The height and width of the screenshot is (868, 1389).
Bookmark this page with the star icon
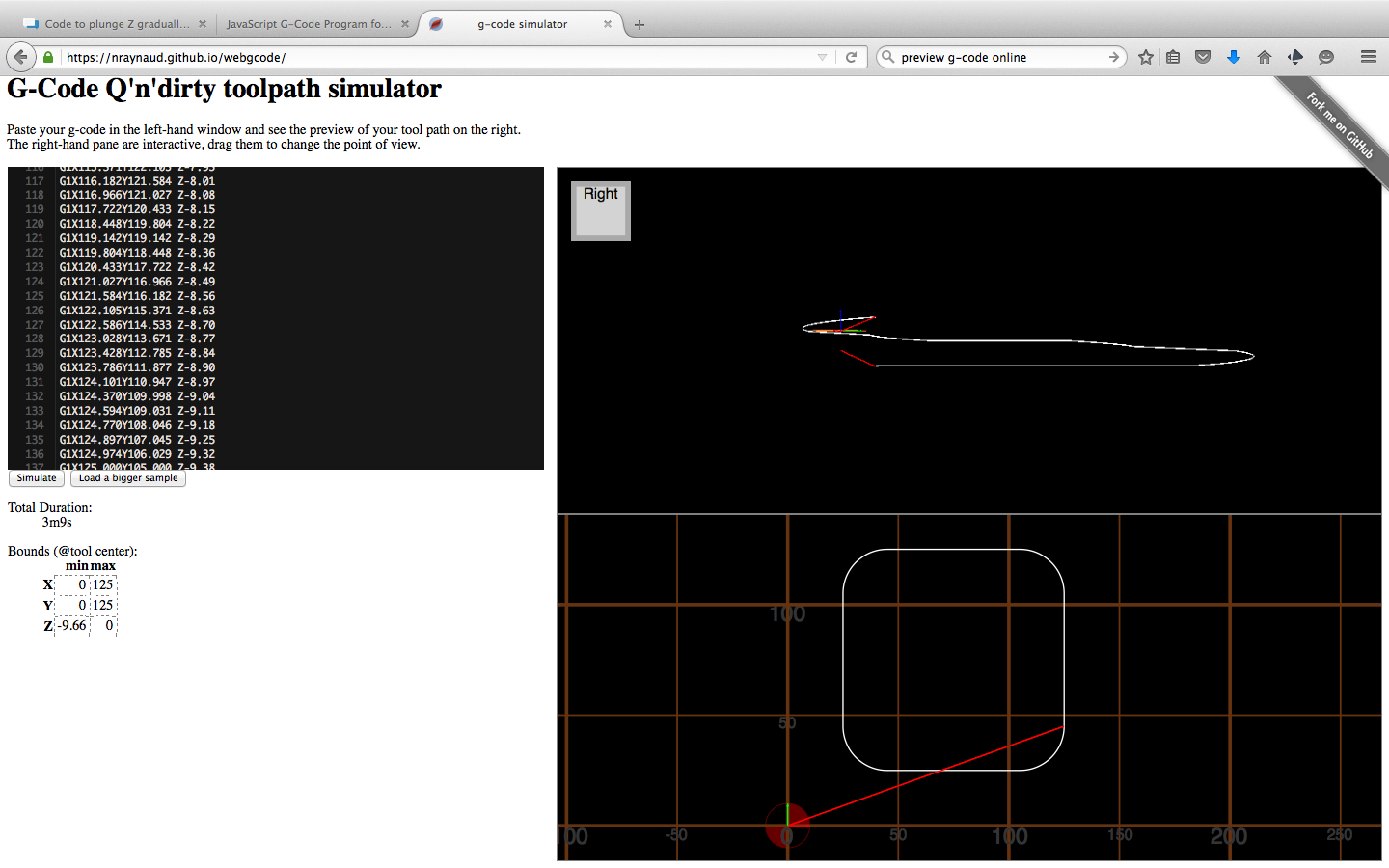[1145, 57]
